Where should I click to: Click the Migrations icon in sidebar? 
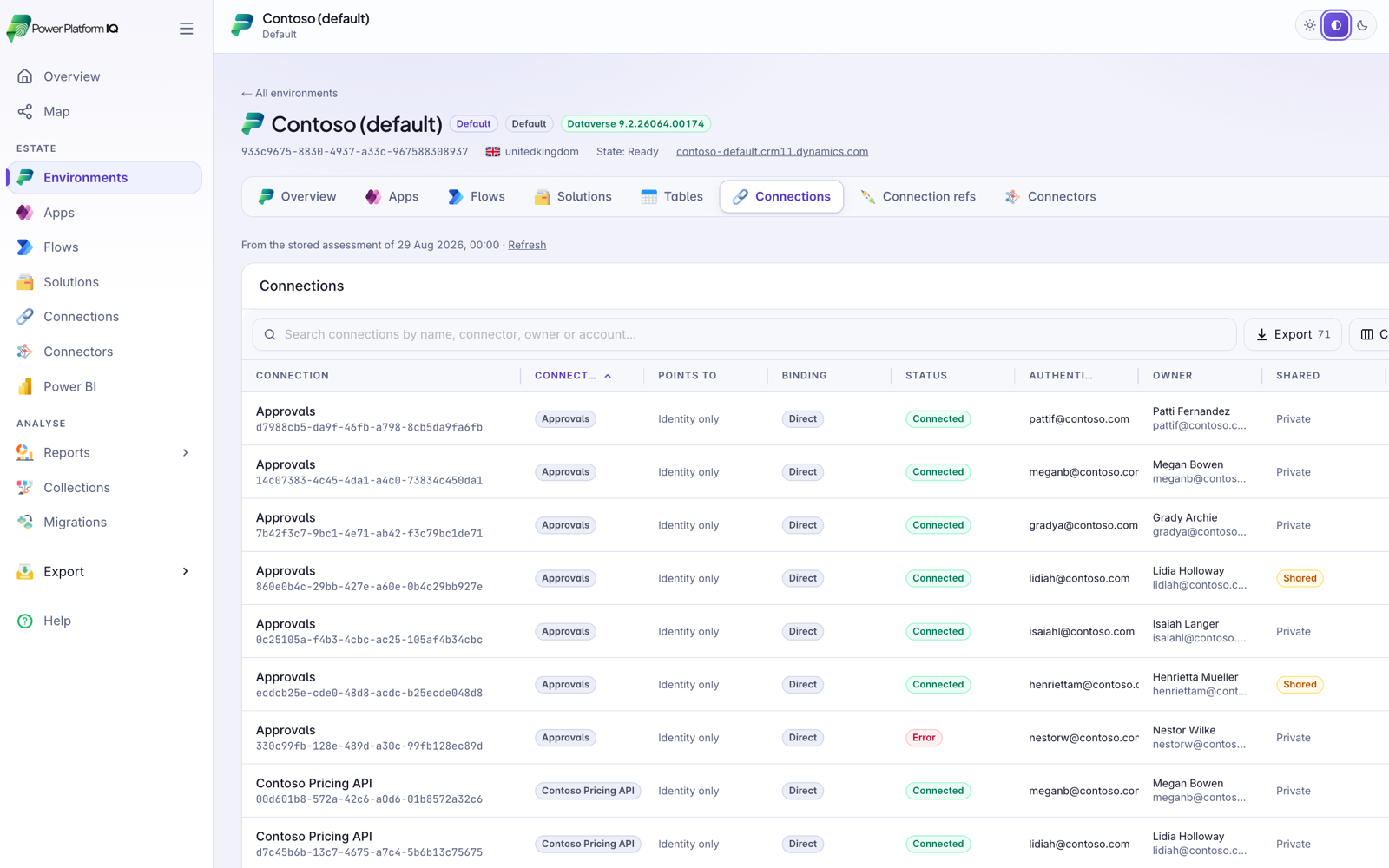(x=25, y=523)
